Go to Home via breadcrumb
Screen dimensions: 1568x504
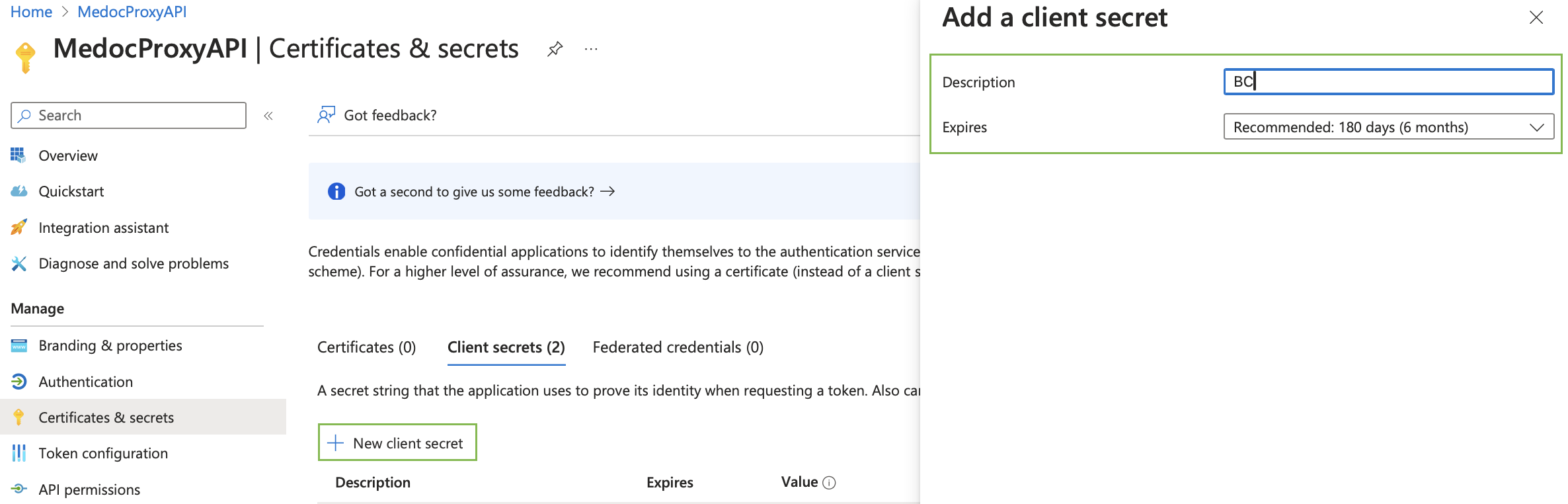pyautogui.click(x=31, y=12)
